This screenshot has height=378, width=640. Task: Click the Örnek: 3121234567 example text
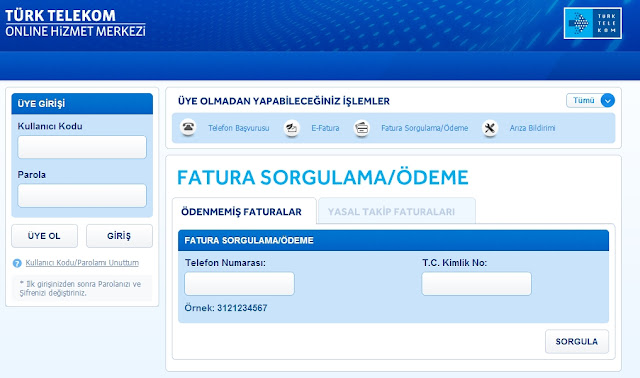tap(226, 308)
